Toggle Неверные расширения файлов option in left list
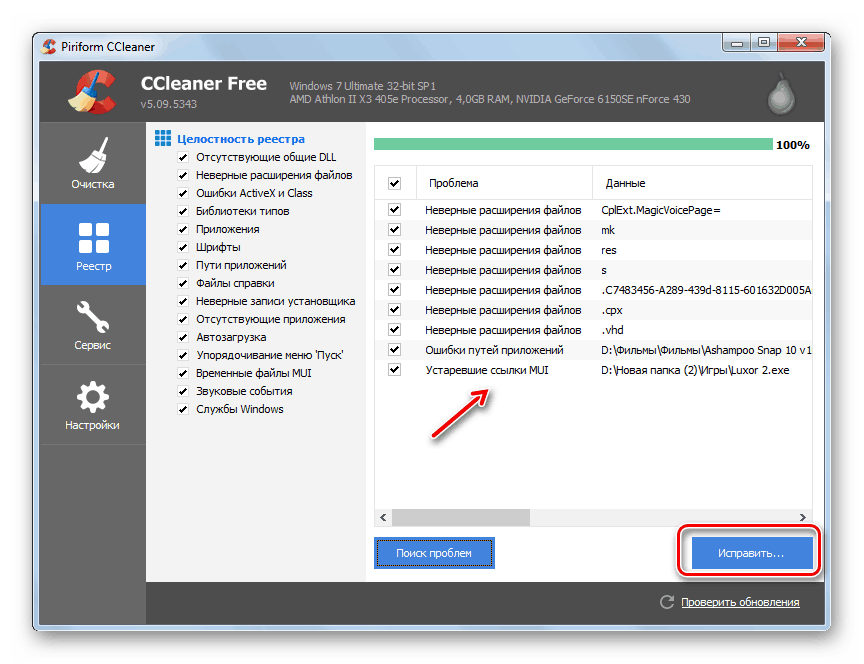The image size is (864, 664). [183, 175]
